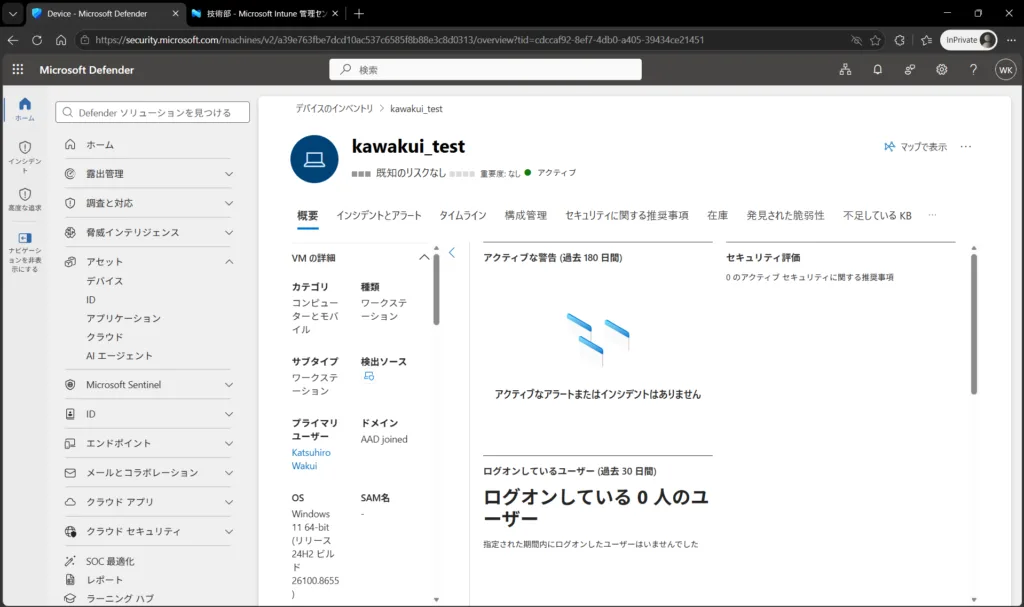Open the app launcher waffle icon

18,69
